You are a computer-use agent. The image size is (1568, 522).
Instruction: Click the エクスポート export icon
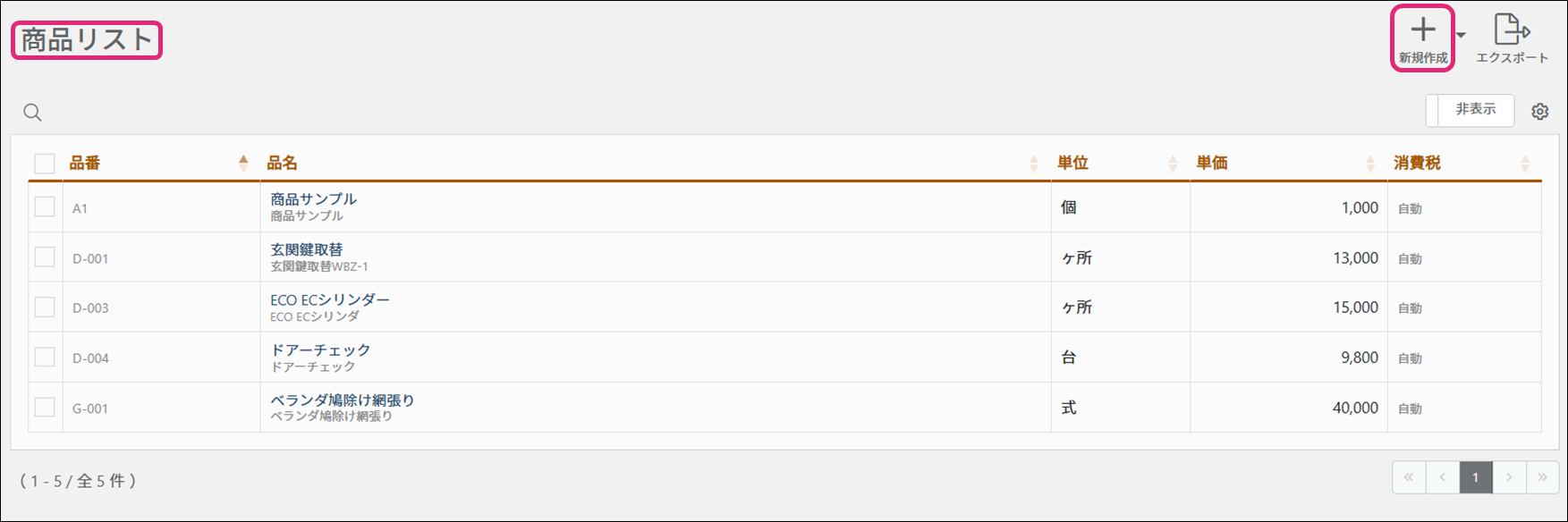[x=1511, y=30]
